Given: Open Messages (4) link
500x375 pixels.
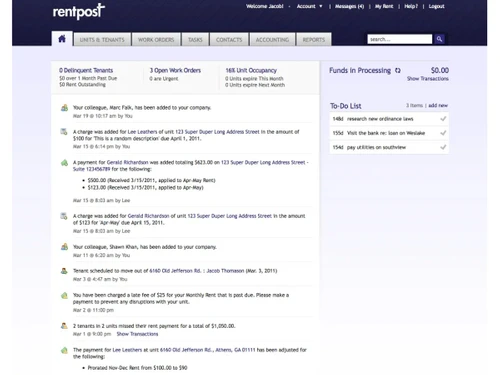Looking at the screenshot, I should pyautogui.click(x=349, y=6).
